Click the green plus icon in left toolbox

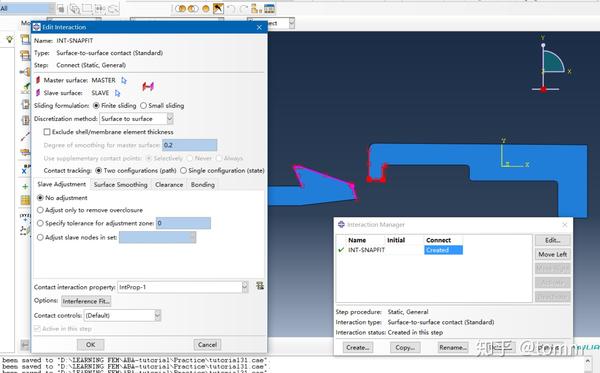(25, 187)
